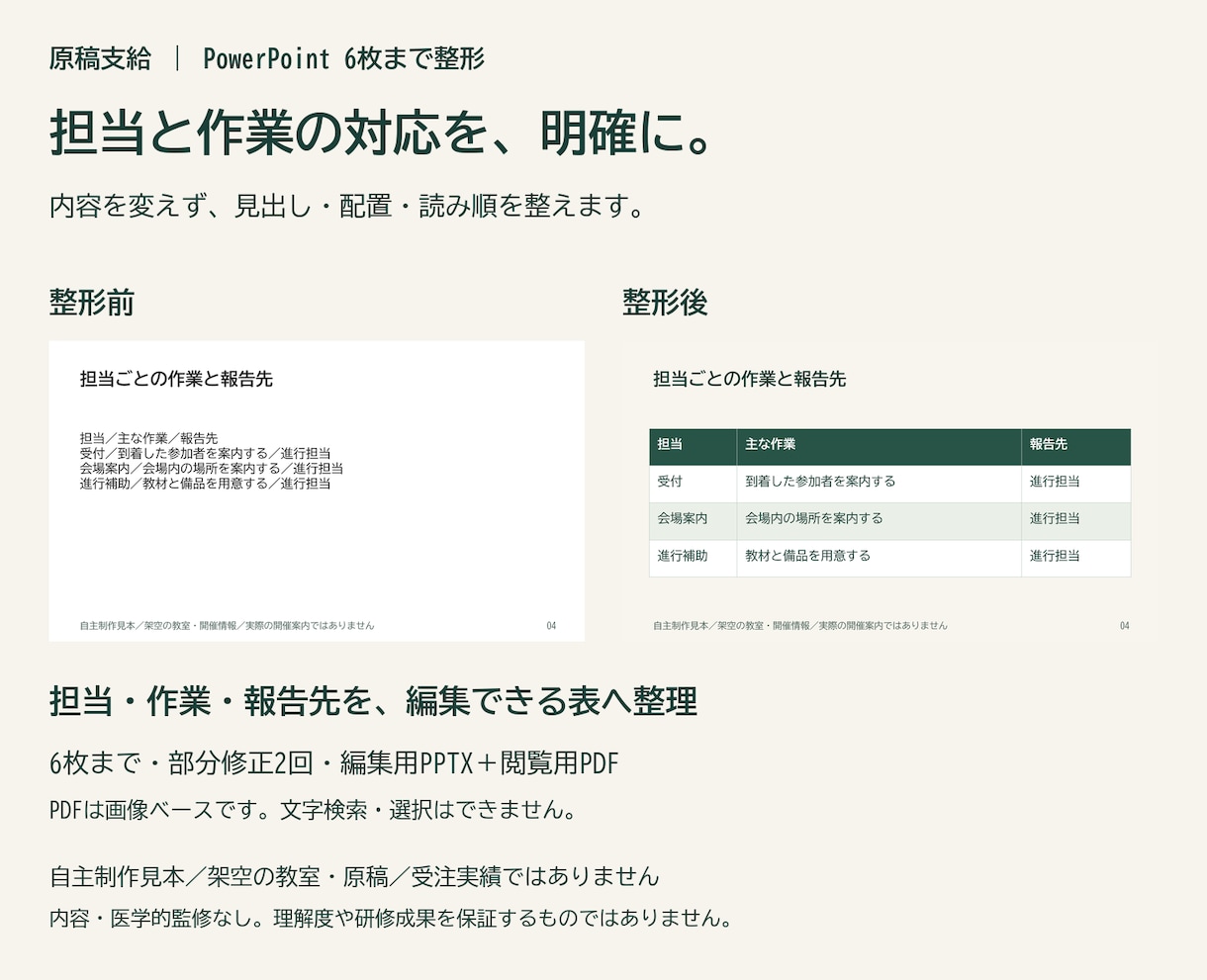Viewport: 1207px width, 980px height.
Task: Click the '報告先' table header cell
Action: click(x=1076, y=445)
